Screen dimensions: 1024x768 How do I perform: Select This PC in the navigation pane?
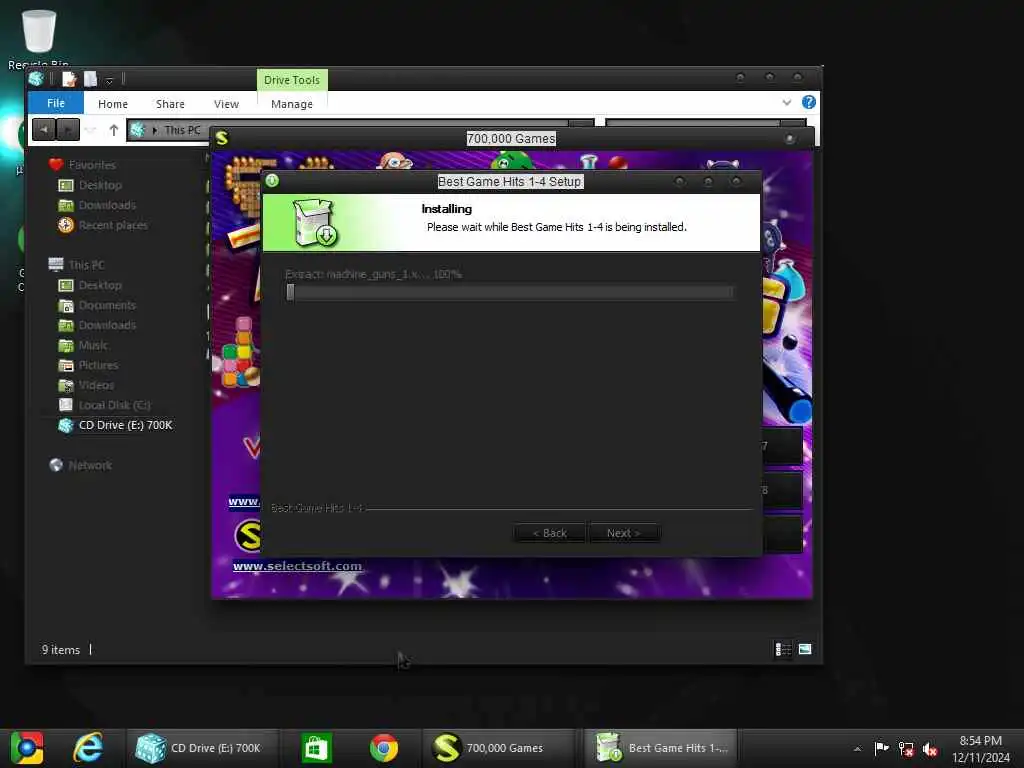point(86,265)
